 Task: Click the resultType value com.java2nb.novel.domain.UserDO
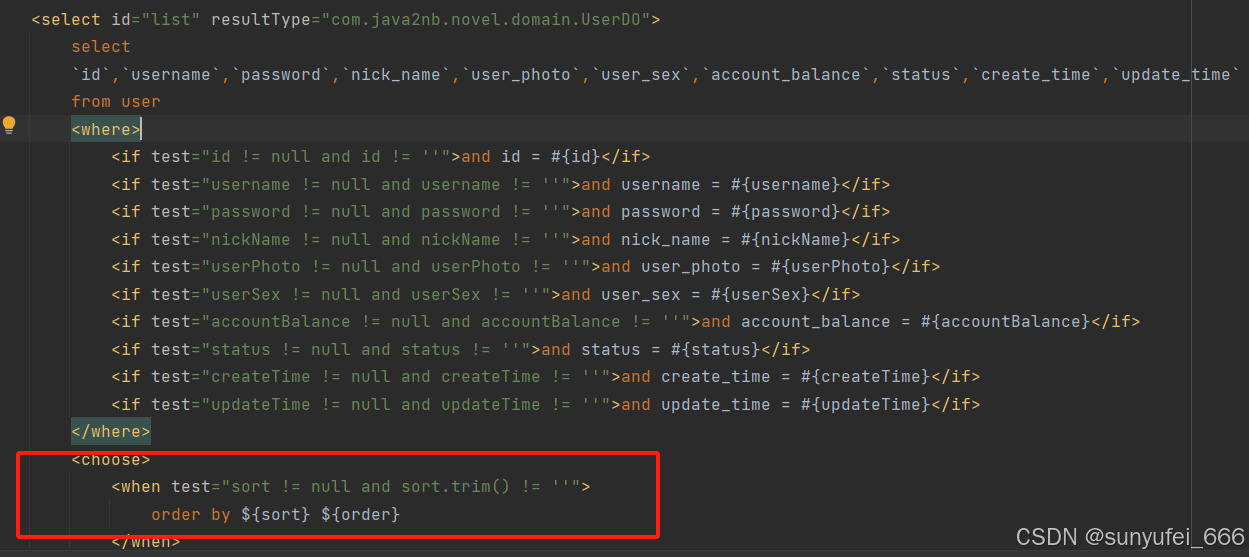click(x=485, y=19)
